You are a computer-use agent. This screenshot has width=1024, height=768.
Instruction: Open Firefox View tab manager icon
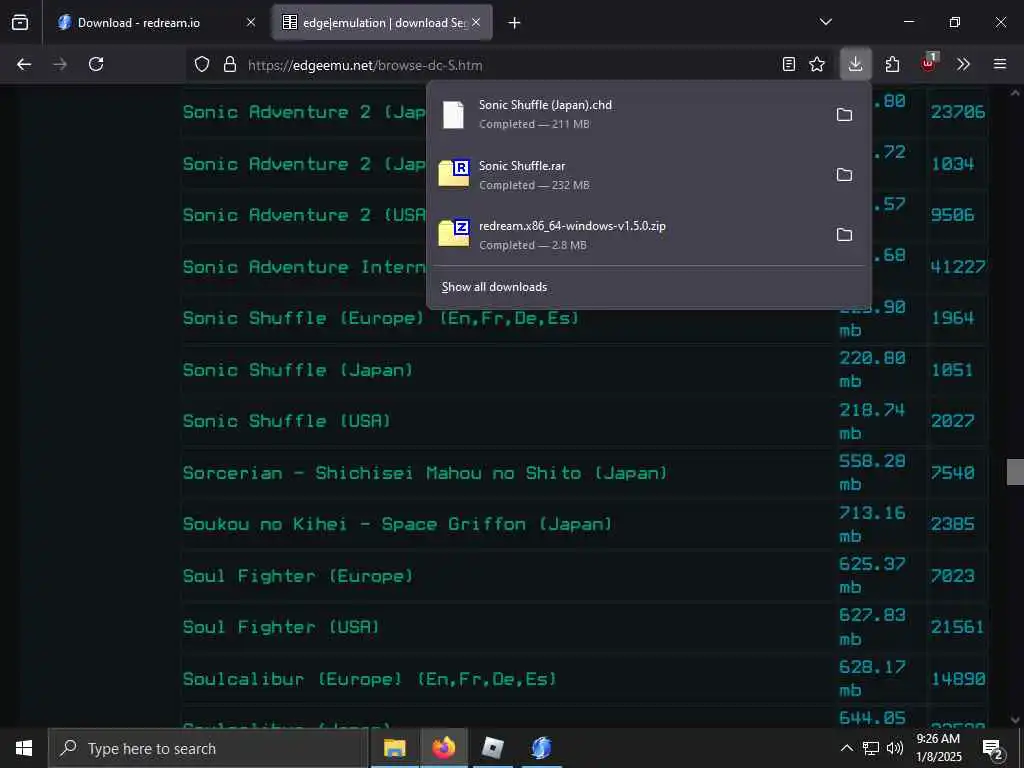pos(20,23)
